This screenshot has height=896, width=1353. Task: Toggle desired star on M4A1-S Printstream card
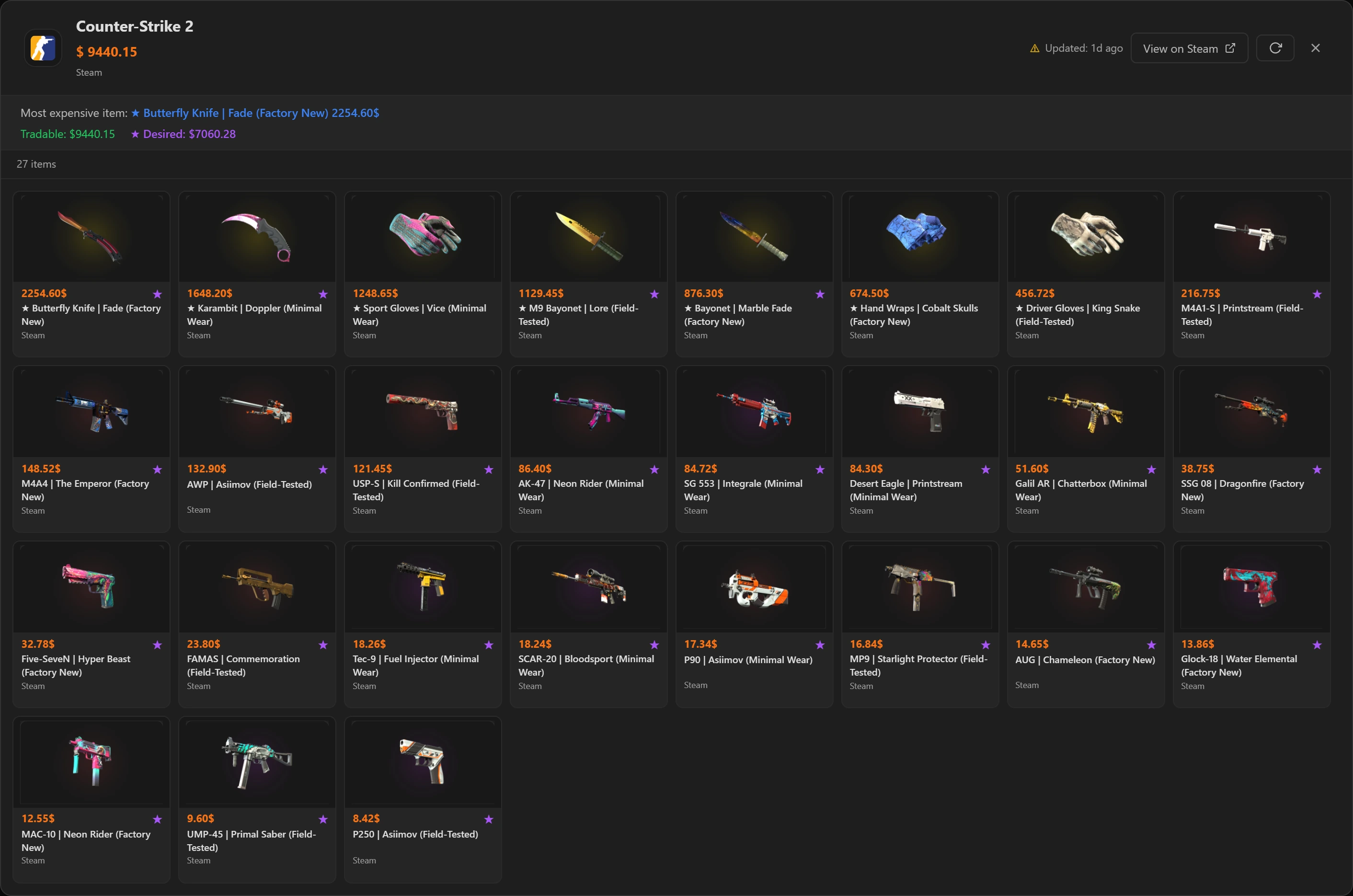[x=1317, y=294]
